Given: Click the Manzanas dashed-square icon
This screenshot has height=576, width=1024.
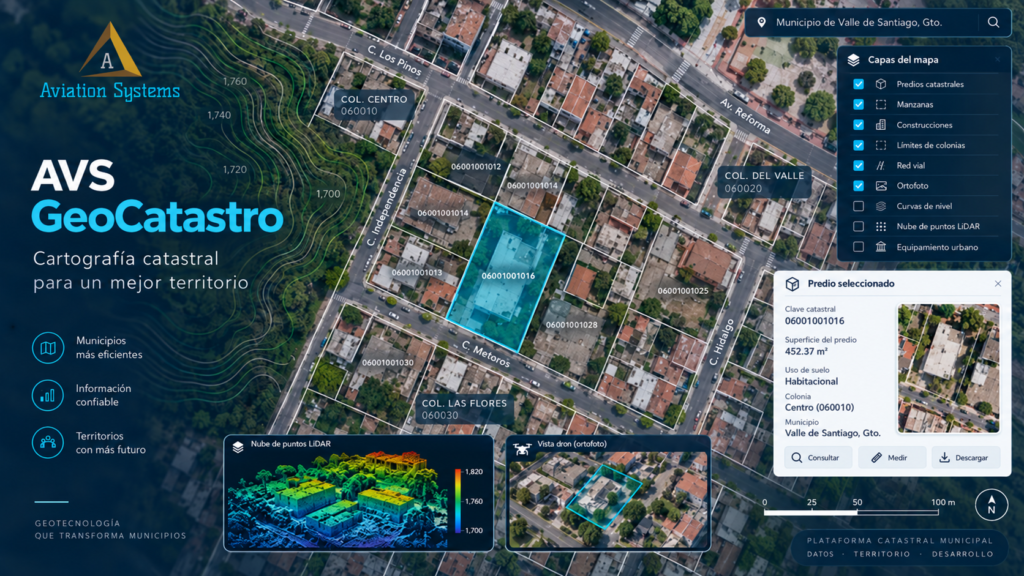Looking at the screenshot, I should coord(881,104).
